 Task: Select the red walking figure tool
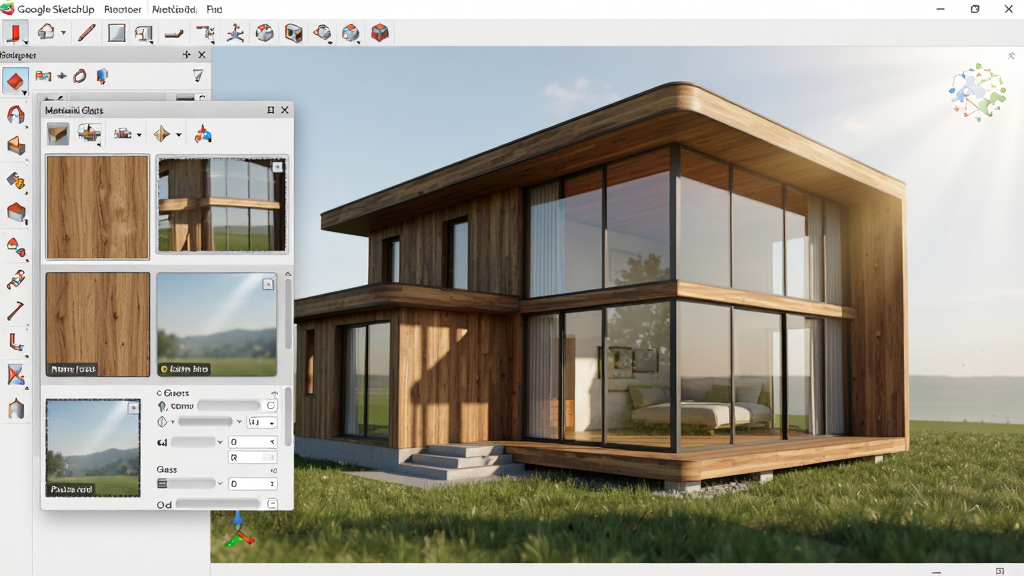(x=235, y=33)
